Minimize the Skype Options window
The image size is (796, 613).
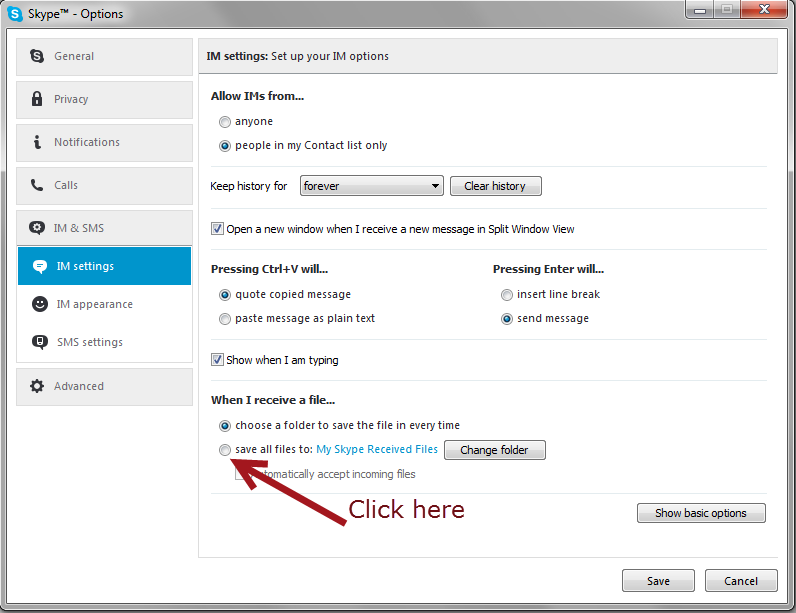tap(700, 9)
